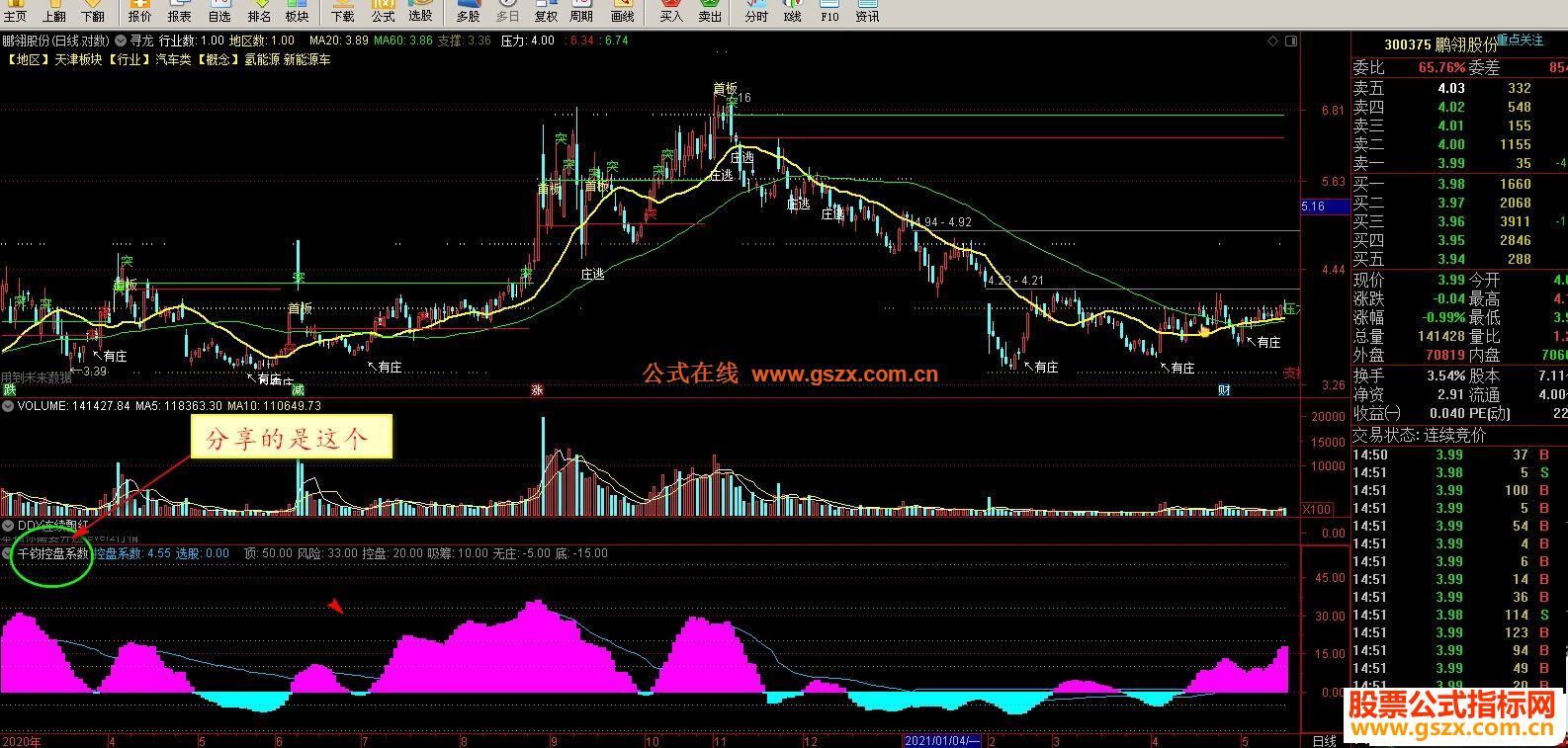Click the 总量 141428 value
The height and width of the screenshot is (748, 1568).
[x=1441, y=336]
